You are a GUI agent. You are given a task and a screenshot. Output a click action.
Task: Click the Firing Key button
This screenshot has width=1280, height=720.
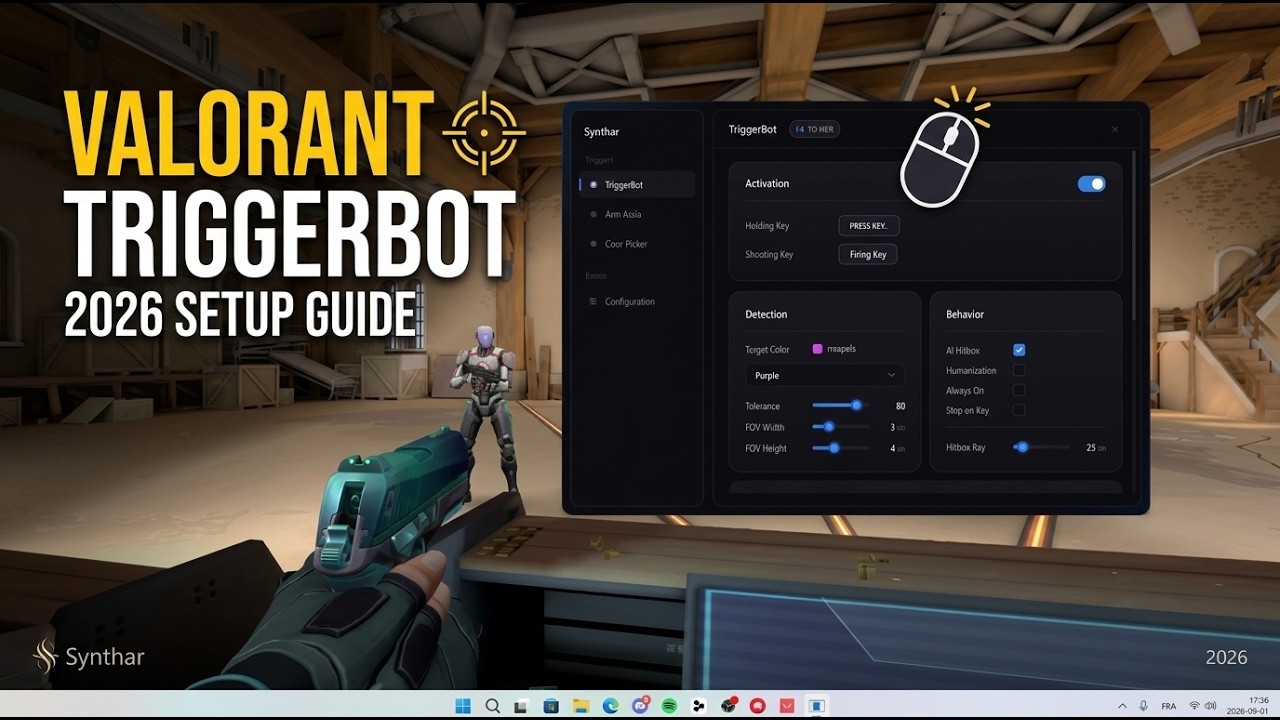click(868, 254)
